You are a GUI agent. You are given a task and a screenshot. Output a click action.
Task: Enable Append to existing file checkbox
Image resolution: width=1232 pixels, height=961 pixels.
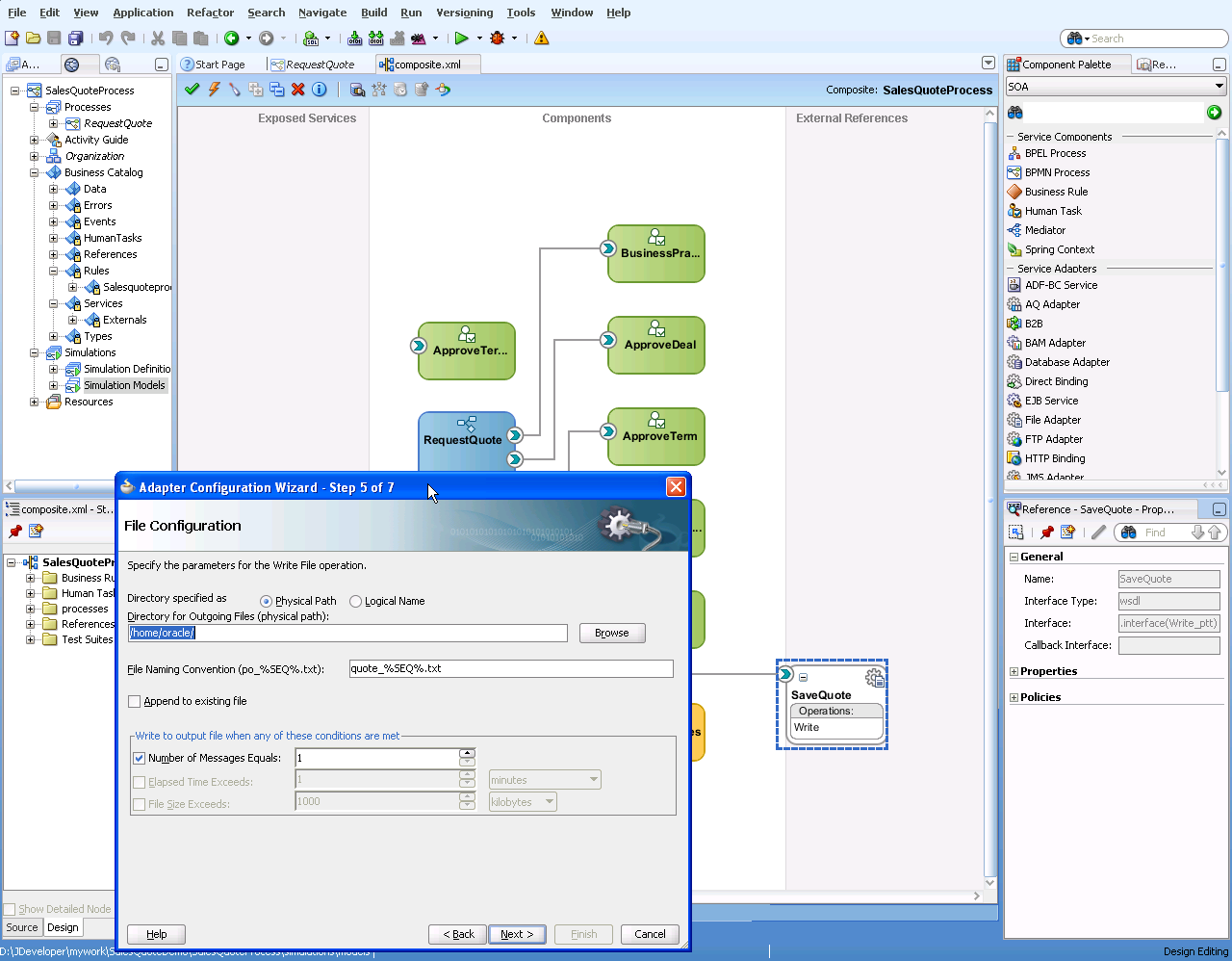[x=135, y=702]
